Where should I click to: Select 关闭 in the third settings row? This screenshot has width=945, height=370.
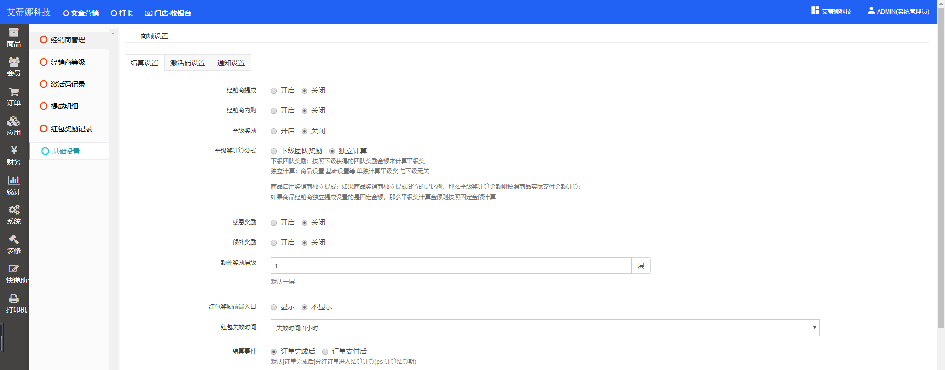click(304, 131)
